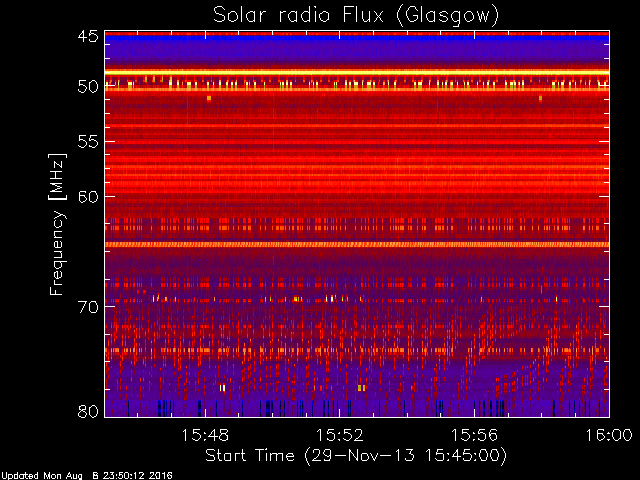
Task: Click the 'Start Time (29-Nov-13 15:45:00)' label
Action: (356, 455)
